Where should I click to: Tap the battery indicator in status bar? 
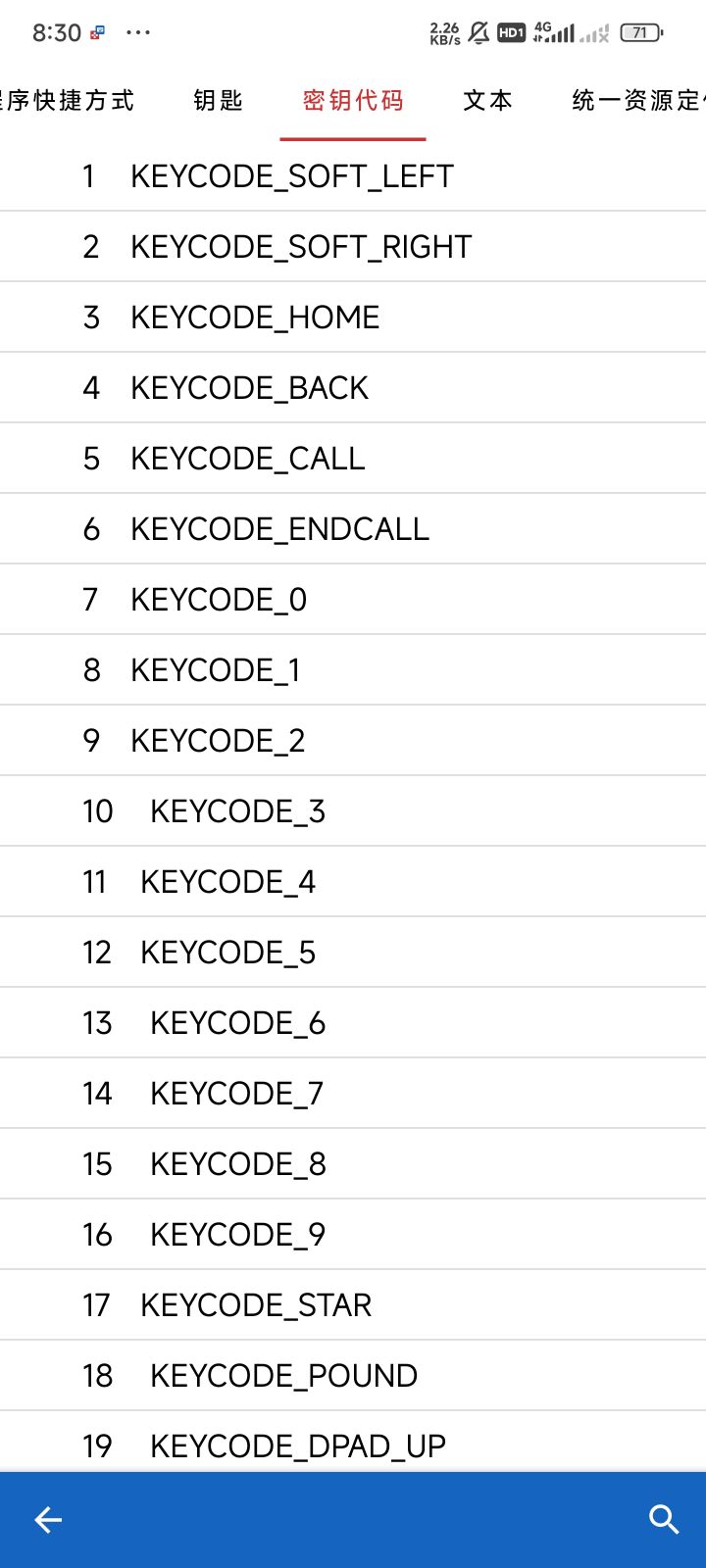click(641, 32)
